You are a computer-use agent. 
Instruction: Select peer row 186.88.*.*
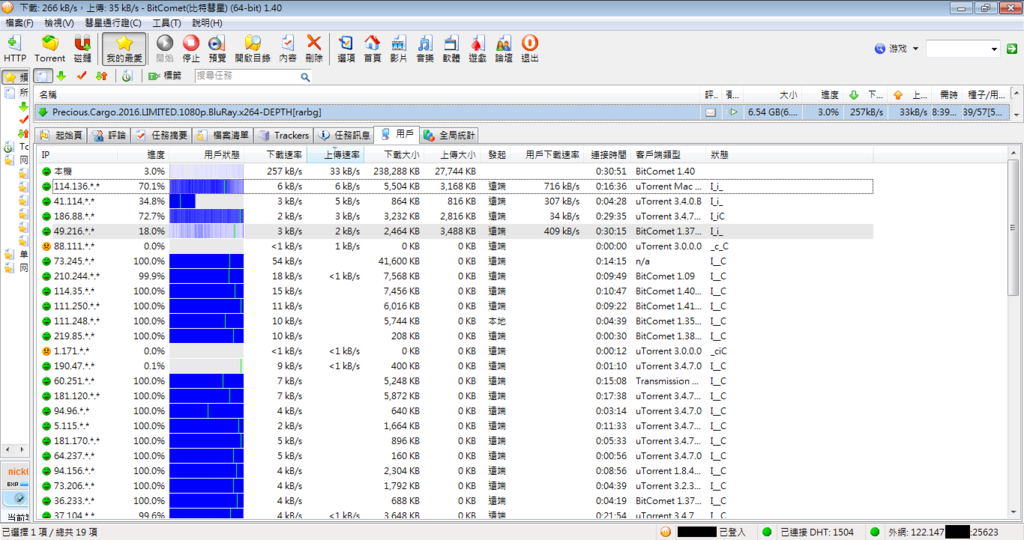[x=455, y=216]
